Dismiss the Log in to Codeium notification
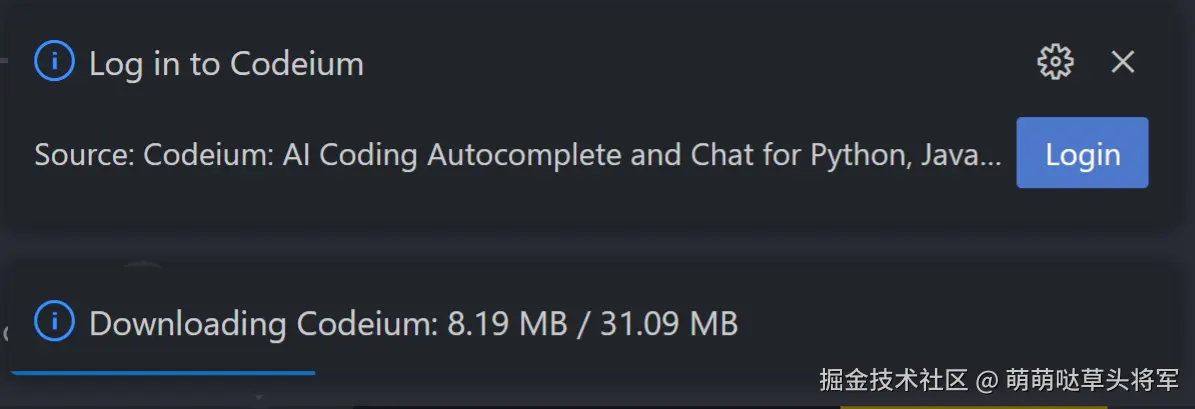 click(x=1123, y=62)
